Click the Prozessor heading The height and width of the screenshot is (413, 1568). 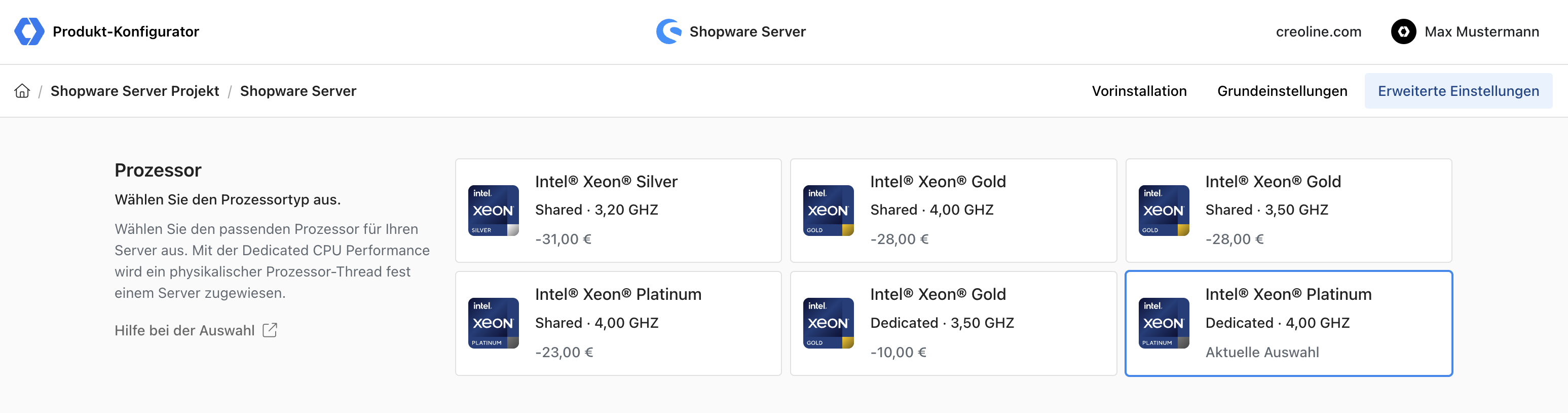(158, 170)
